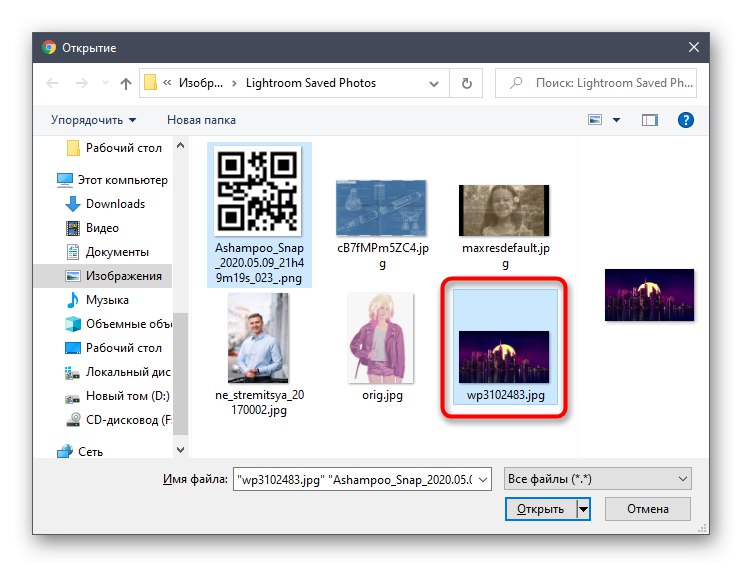Close the Открытие dialog
742x567 pixels.
(693, 47)
